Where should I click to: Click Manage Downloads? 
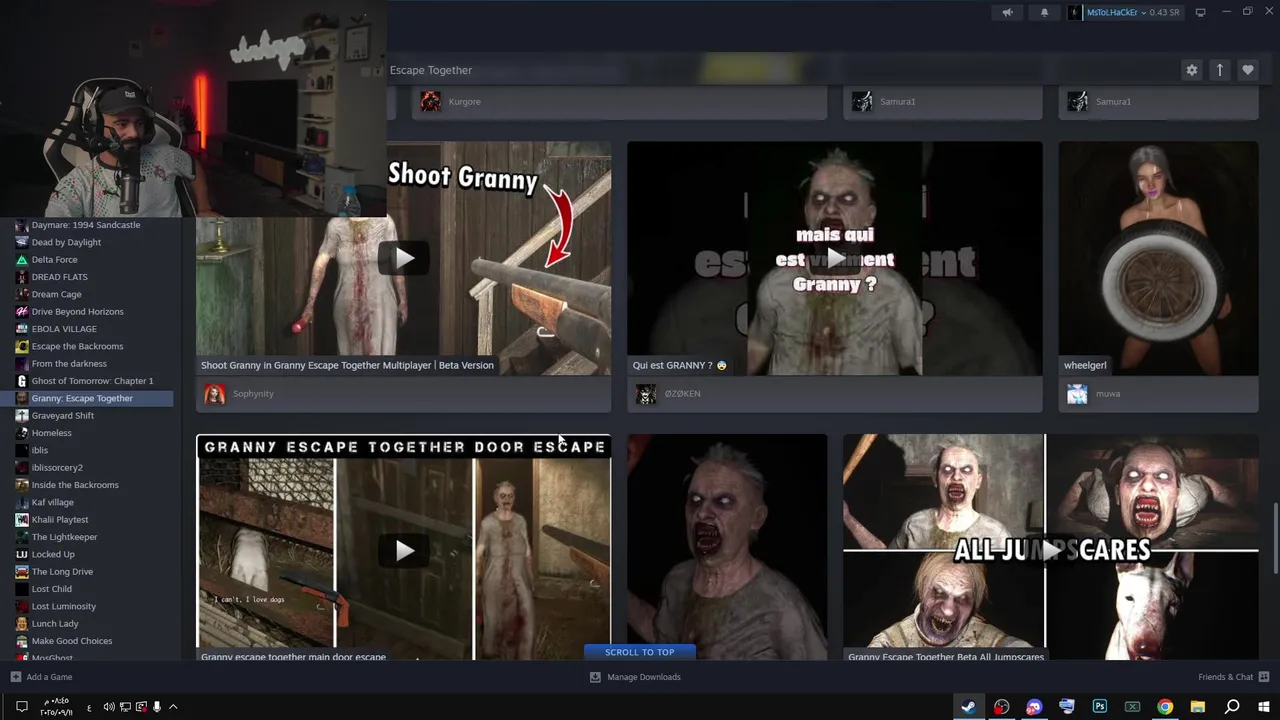pyautogui.click(x=635, y=677)
